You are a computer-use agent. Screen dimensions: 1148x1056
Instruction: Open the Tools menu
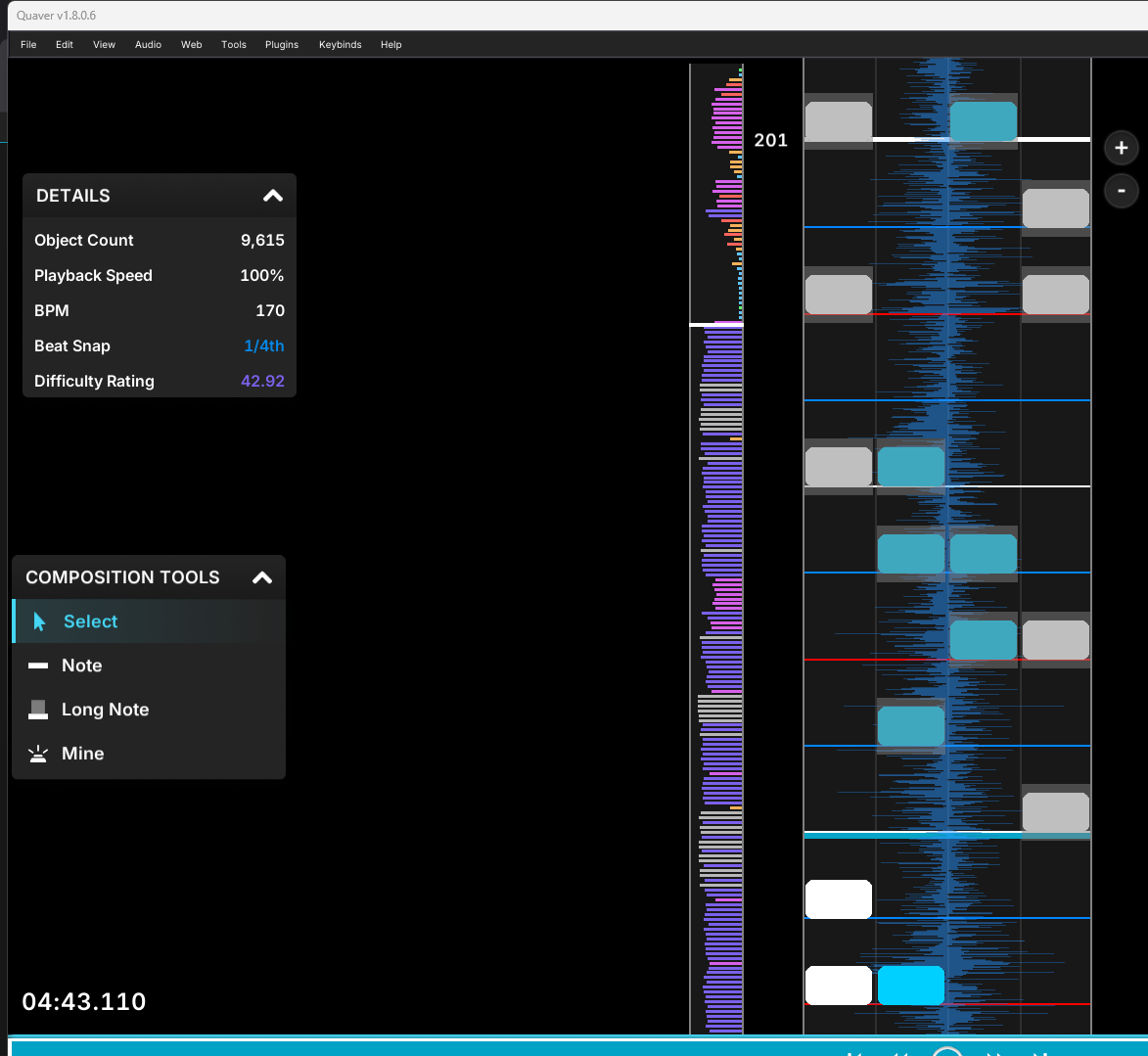coord(234,45)
